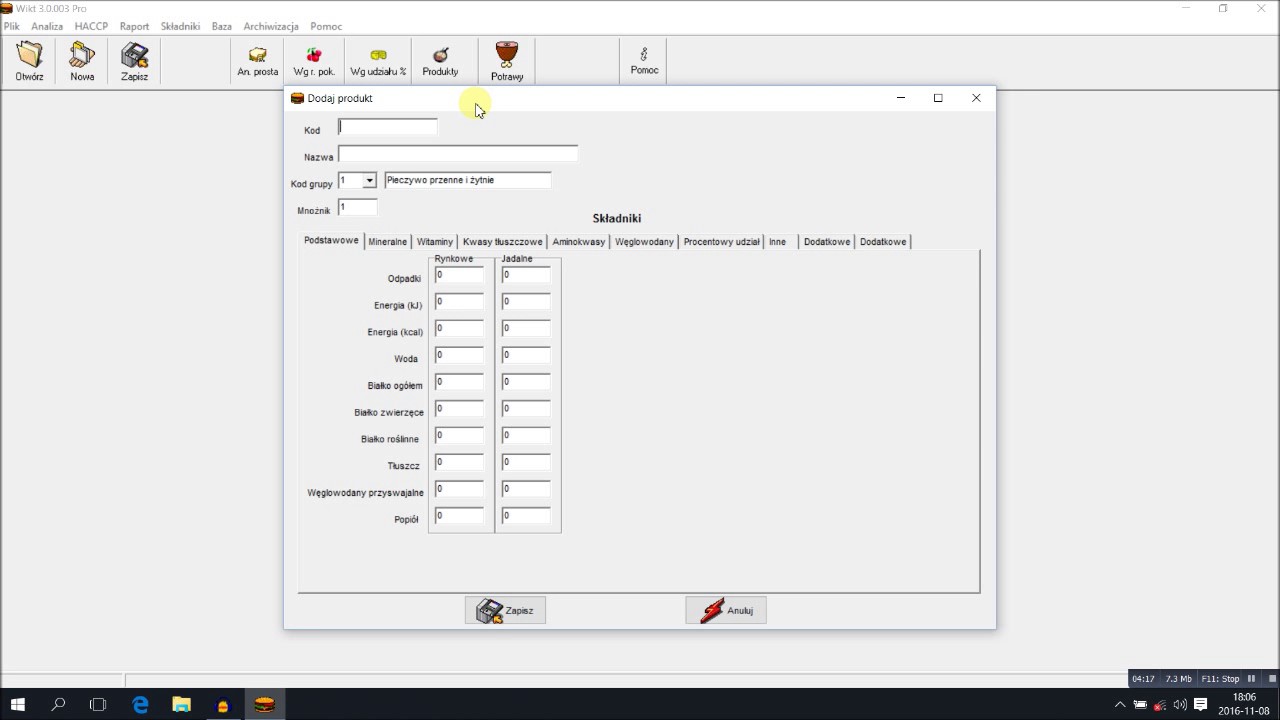Viewport: 1280px width, 720px height.
Task: Click the Pomoc help toolbar icon
Action: pyautogui.click(x=644, y=61)
